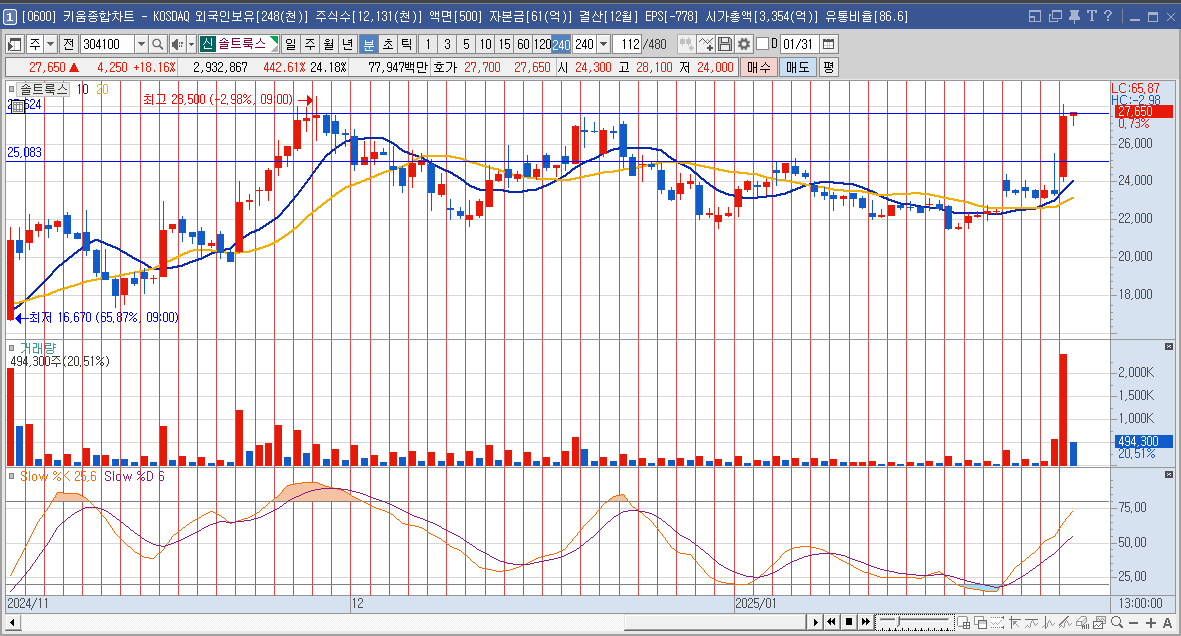The width and height of the screenshot is (1181, 636).
Task: Collapse the Slow %K panel marker
Action: [11, 475]
